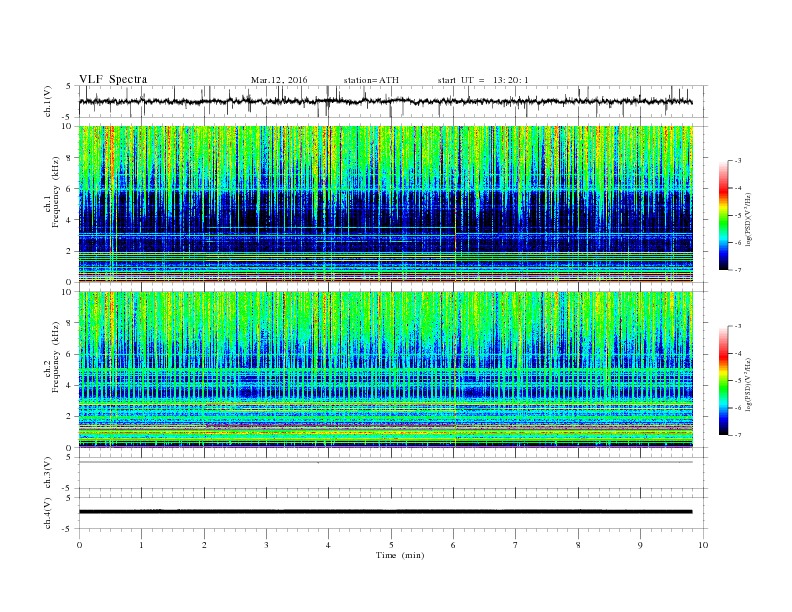Click the "ch.1(V)" axis label
The height and width of the screenshot is (612, 792).
(x=48, y=102)
